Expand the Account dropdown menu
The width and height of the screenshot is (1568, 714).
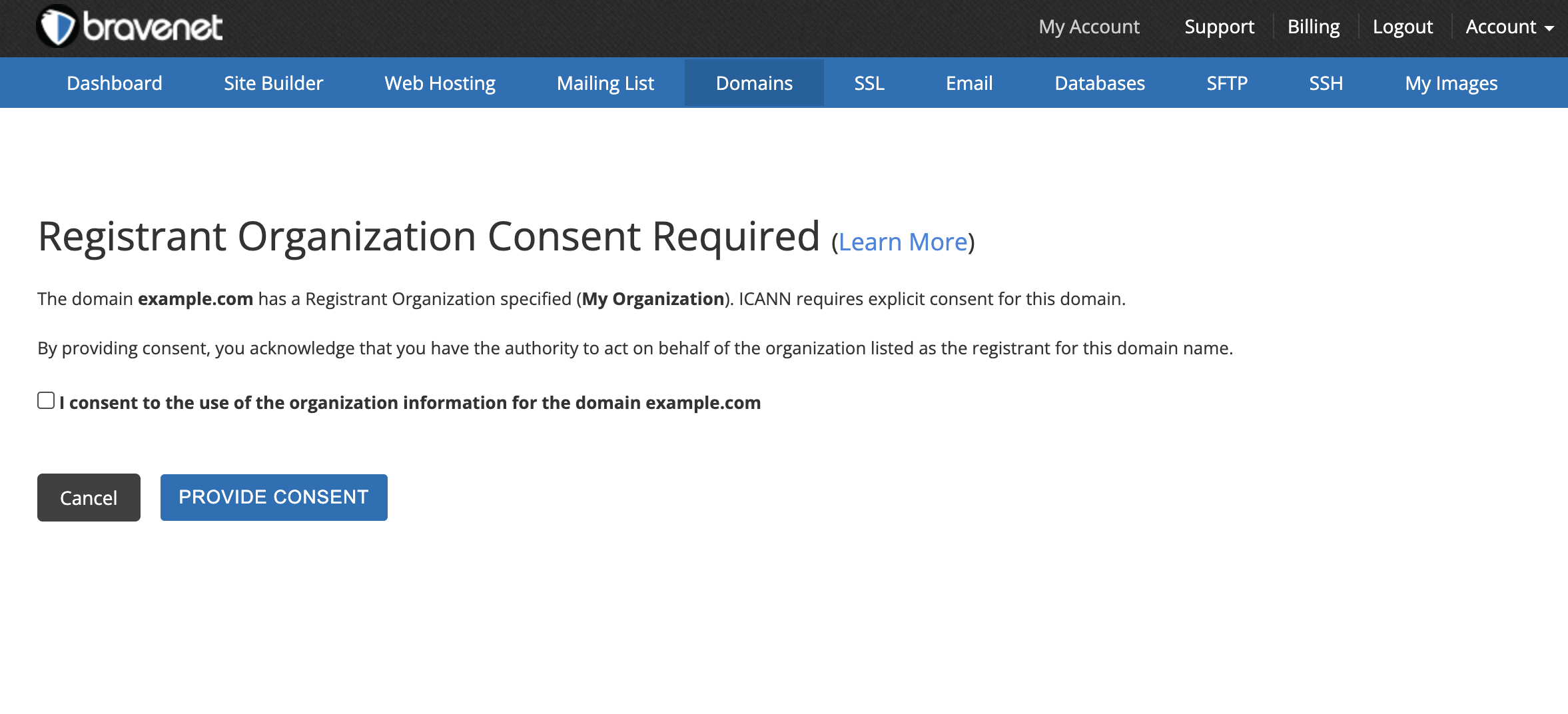click(x=1509, y=27)
